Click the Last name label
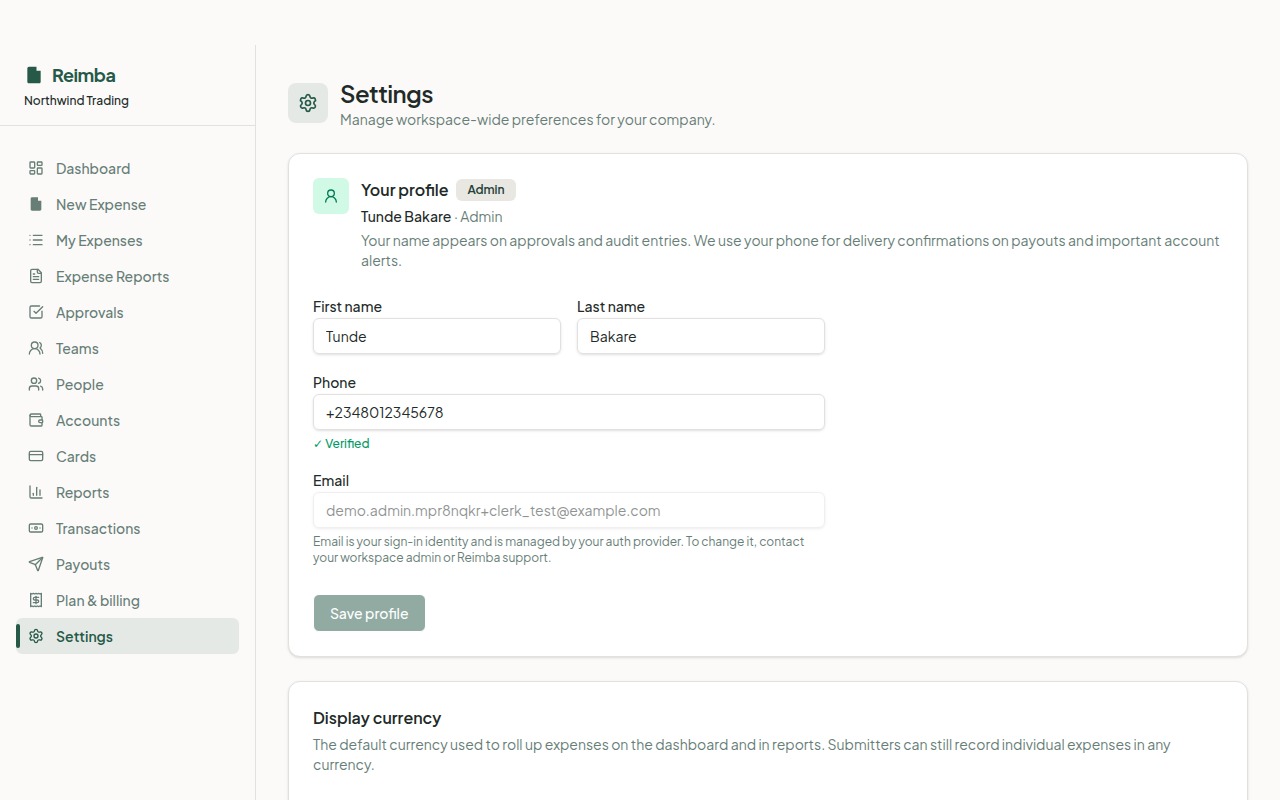The height and width of the screenshot is (800, 1280). 611,306
